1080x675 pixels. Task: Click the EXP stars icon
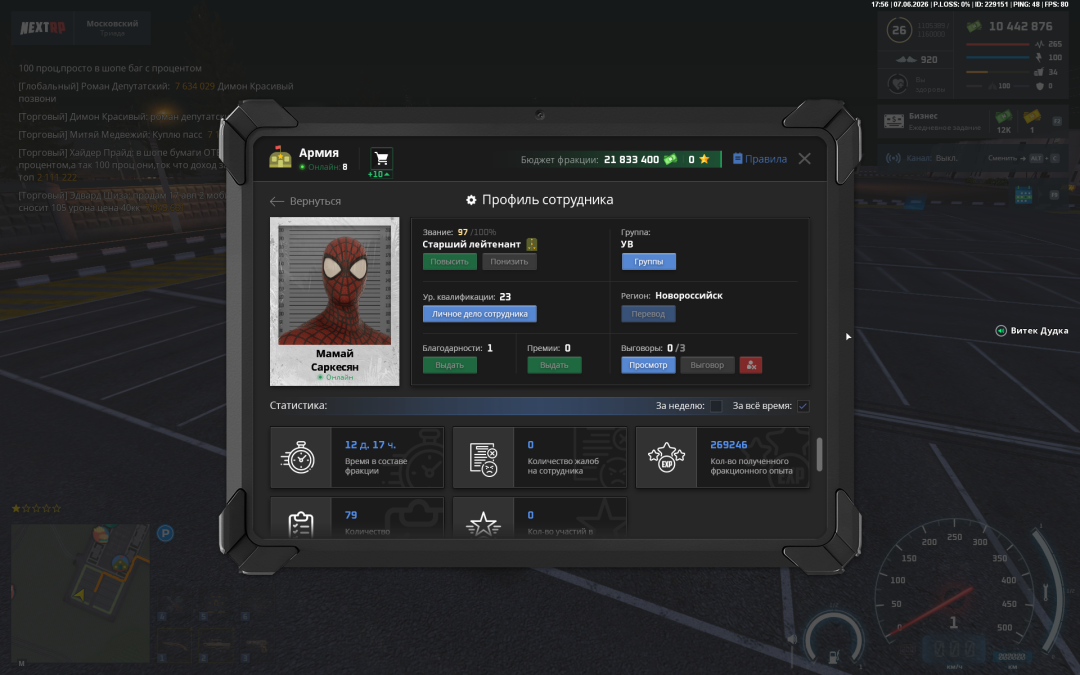(x=666, y=457)
